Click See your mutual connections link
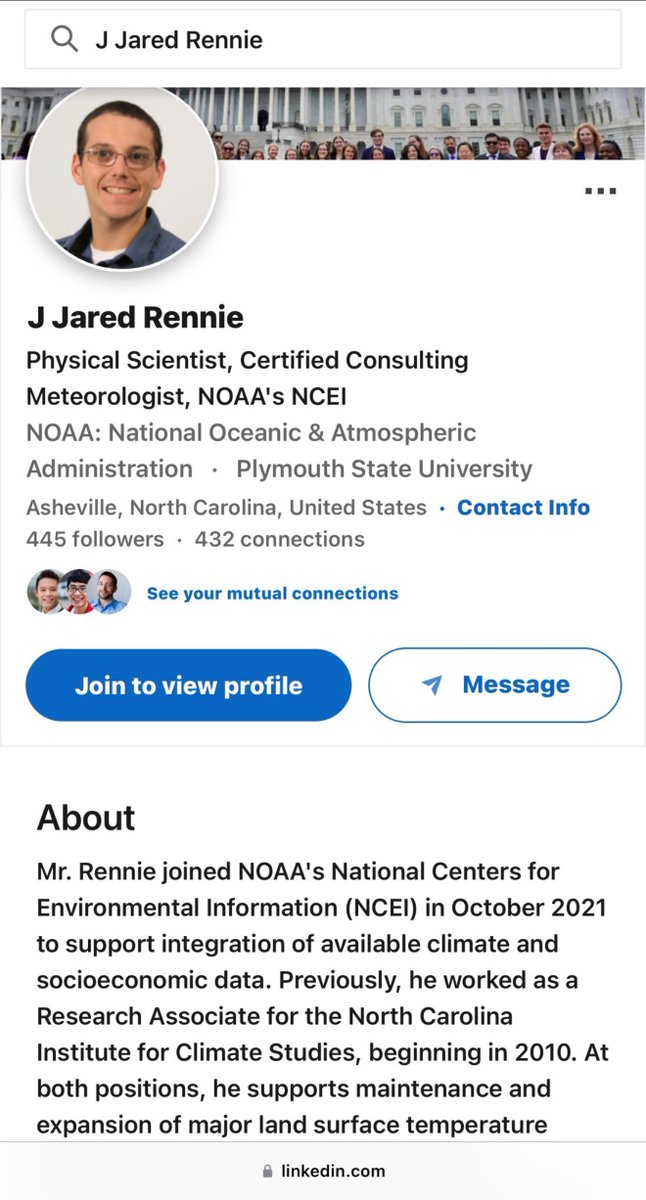 click(x=272, y=593)
